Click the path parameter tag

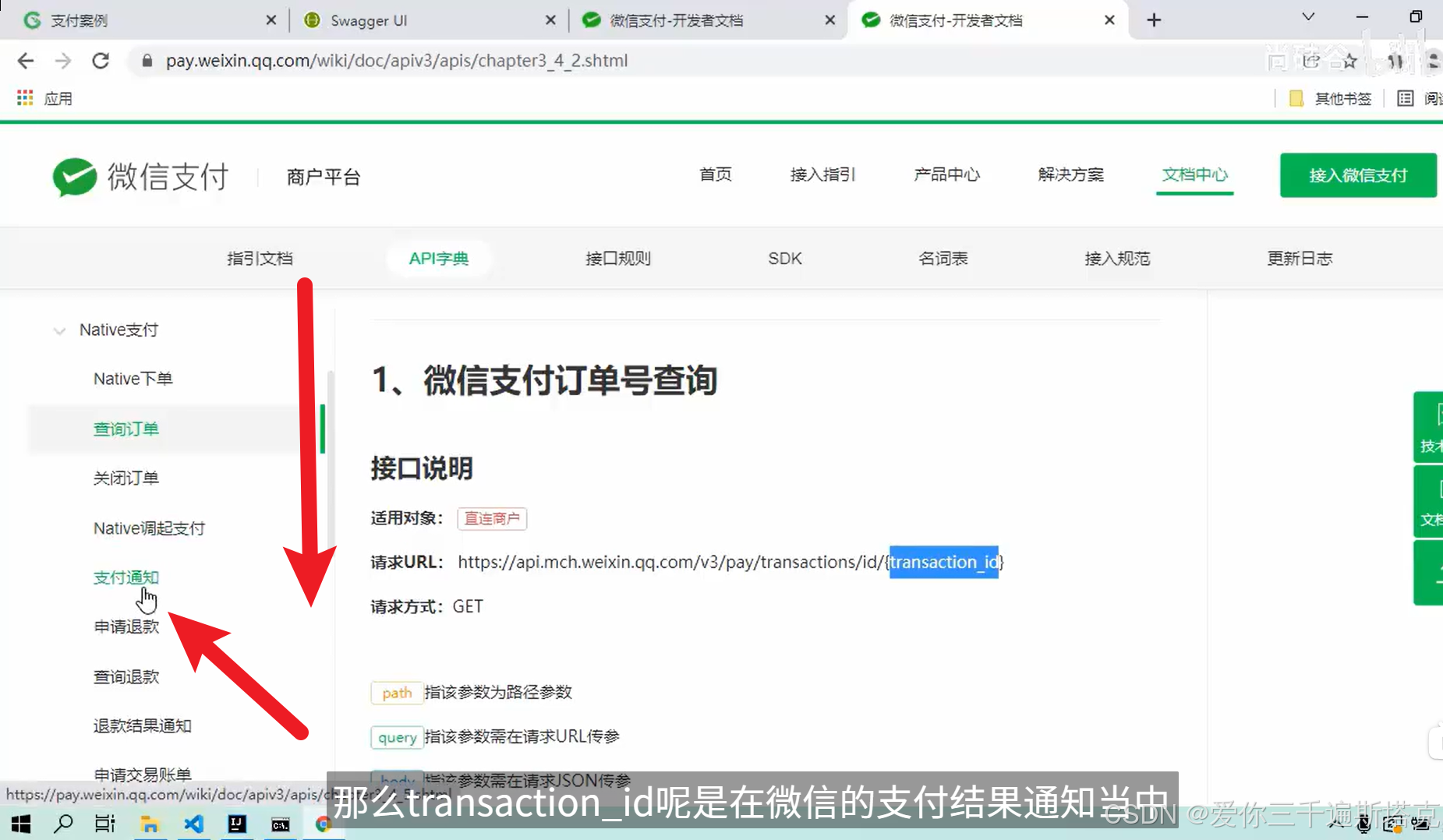click(x=397, y=693)
